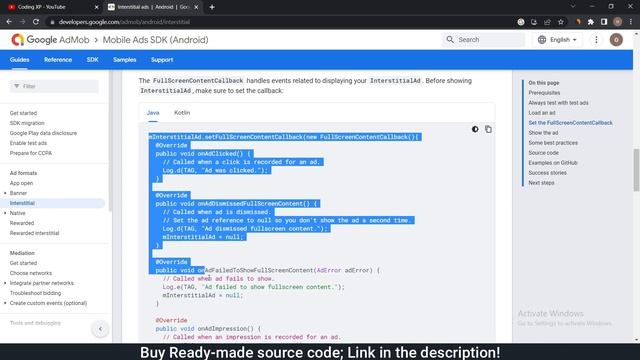Viewport: 640px width, 360px height.
Task: Switch to the Guides tab
Action: pyautogui.click(x=19, y=60)
